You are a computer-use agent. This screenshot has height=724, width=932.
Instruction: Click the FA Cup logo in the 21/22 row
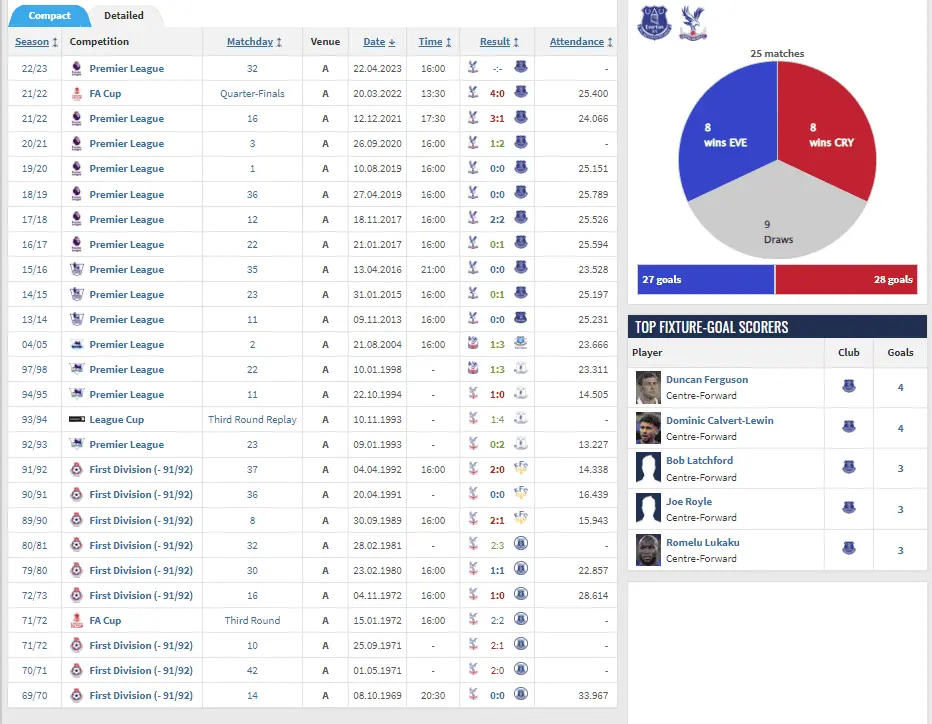click(x=76, y=94)
